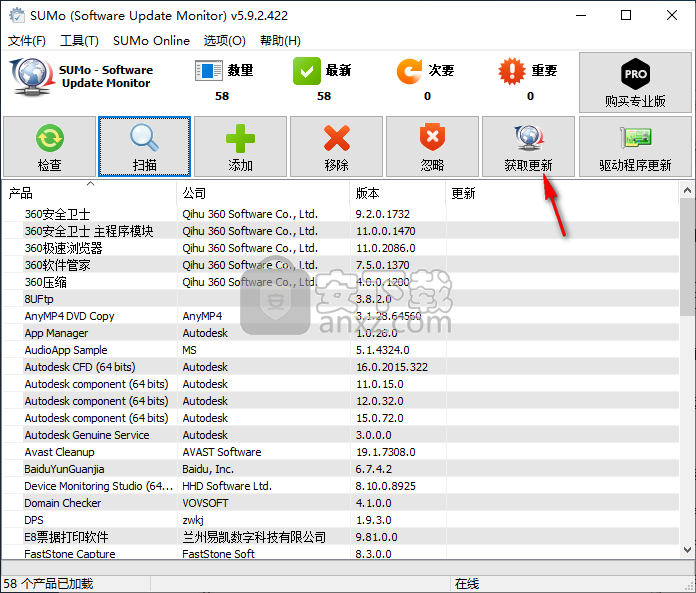Click the PRO 购买专业版 button
The height and width of the screenshot is (593, 696).
tap(635, 82)
